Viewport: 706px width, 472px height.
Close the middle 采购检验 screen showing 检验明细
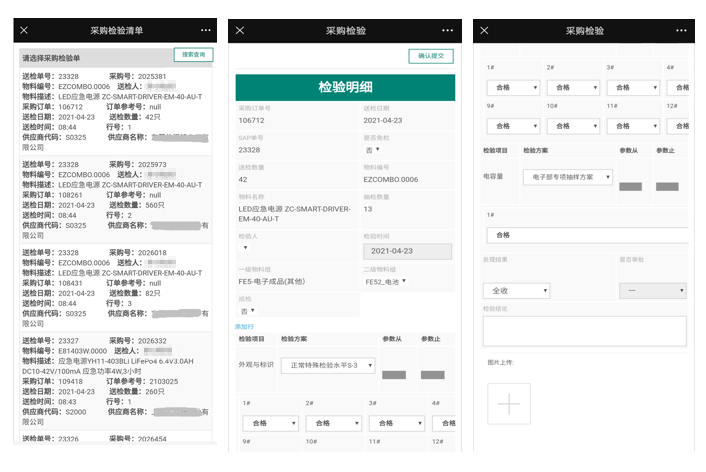[x=240, y=30]
